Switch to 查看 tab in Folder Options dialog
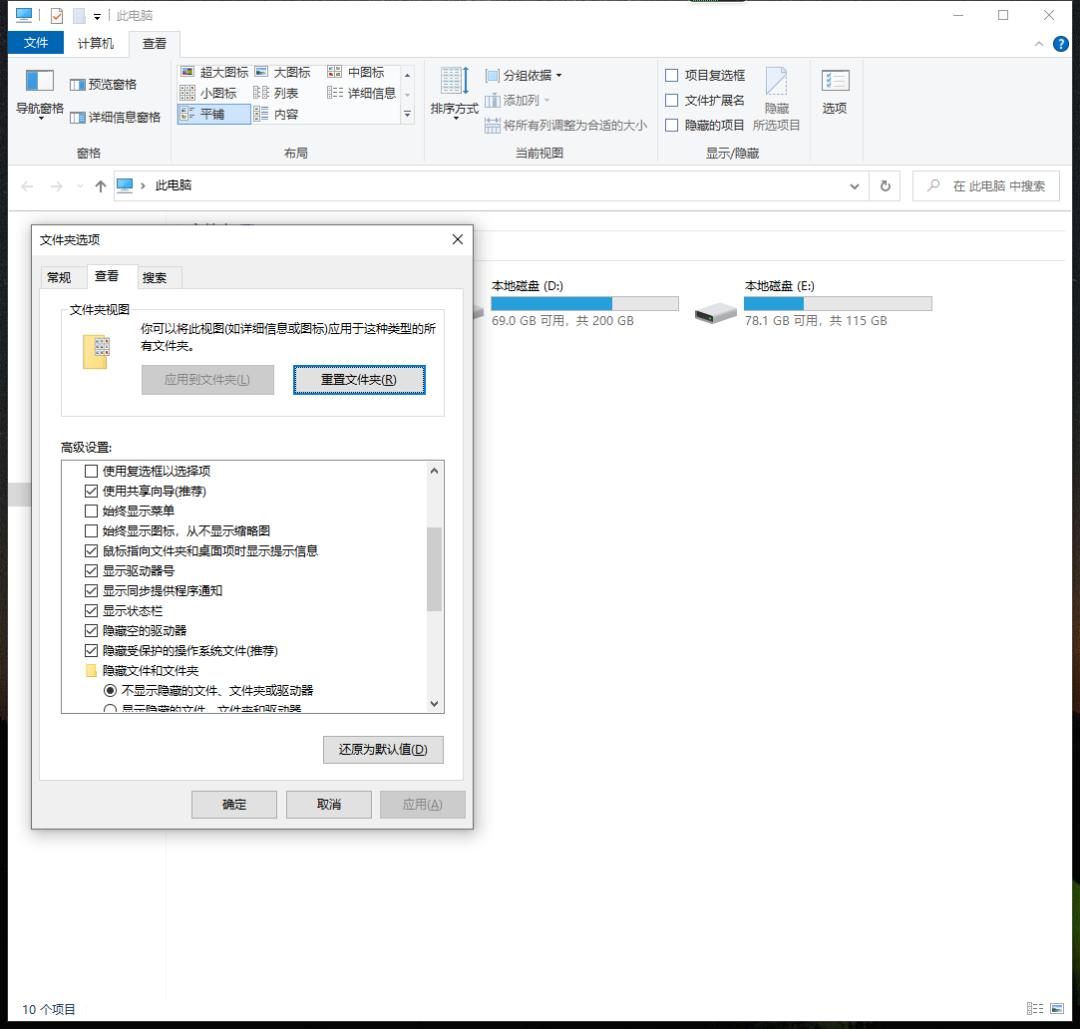 (x=107, y=276)
